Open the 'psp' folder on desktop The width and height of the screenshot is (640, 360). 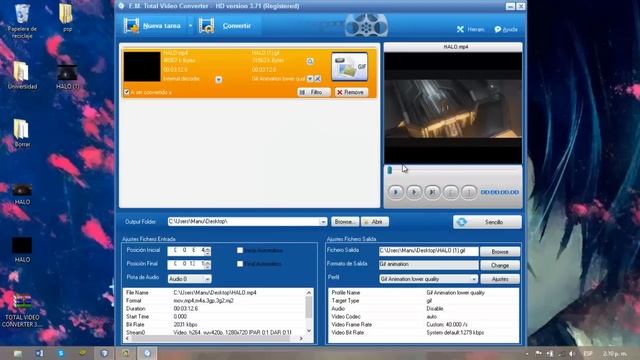67,17
